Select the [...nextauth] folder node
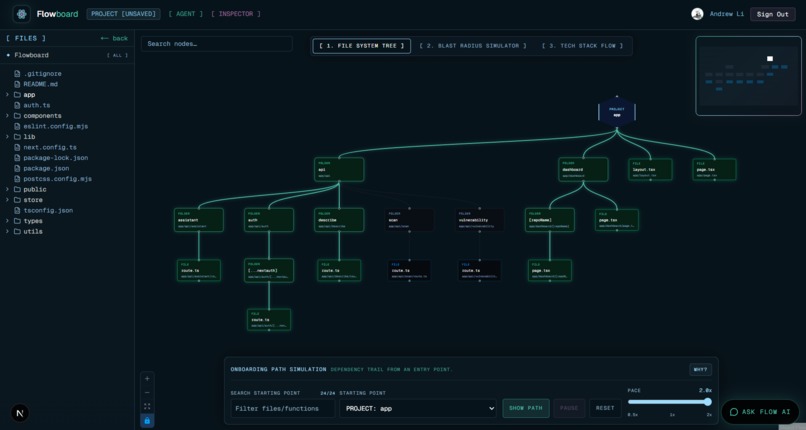Screen dimensions: 806x430 [269, 270]
